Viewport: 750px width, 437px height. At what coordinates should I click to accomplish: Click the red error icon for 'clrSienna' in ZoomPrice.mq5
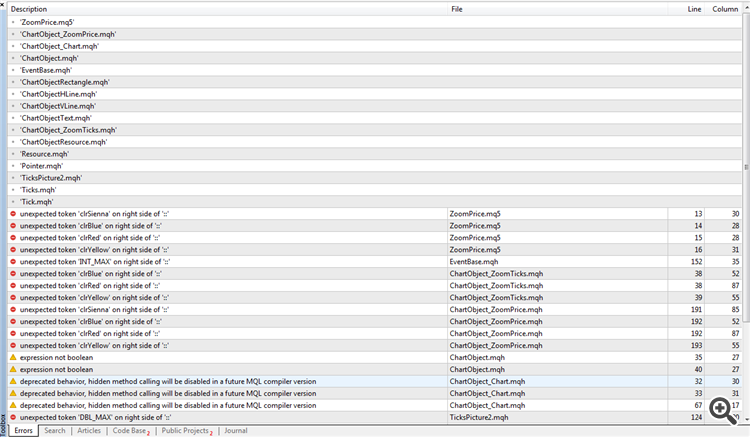(13, 213)
